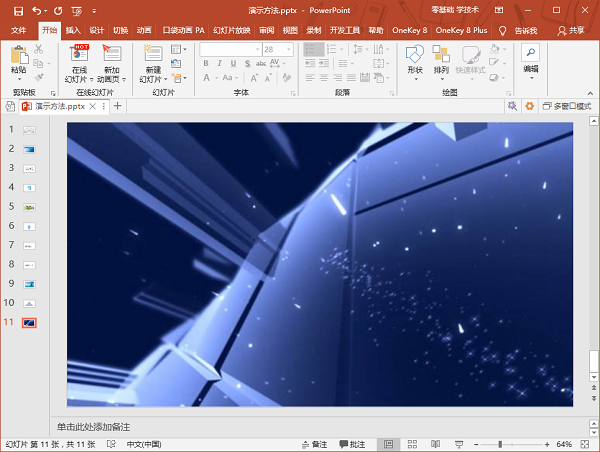Toggle the 批注 comments pane
This screenshot has height=452, width=600.
point(352,444)
